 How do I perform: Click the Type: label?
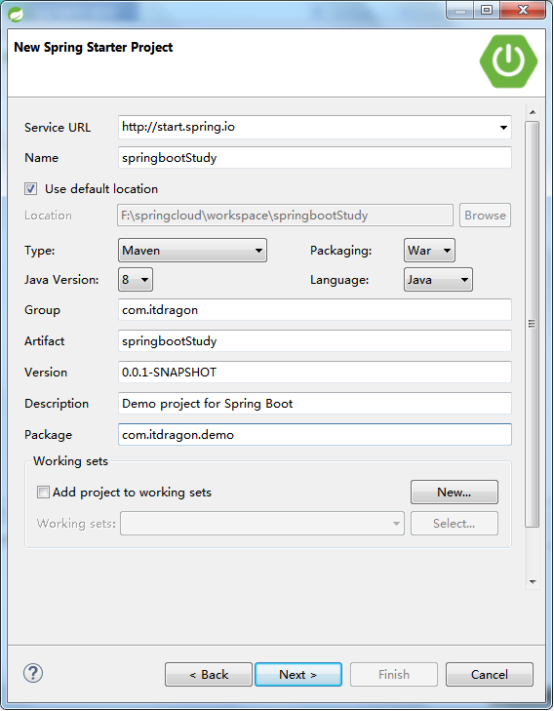(x=39, y=250)
